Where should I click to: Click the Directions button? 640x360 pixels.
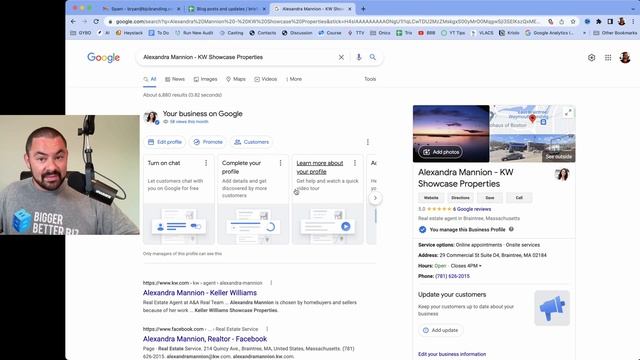coord(460,198)
